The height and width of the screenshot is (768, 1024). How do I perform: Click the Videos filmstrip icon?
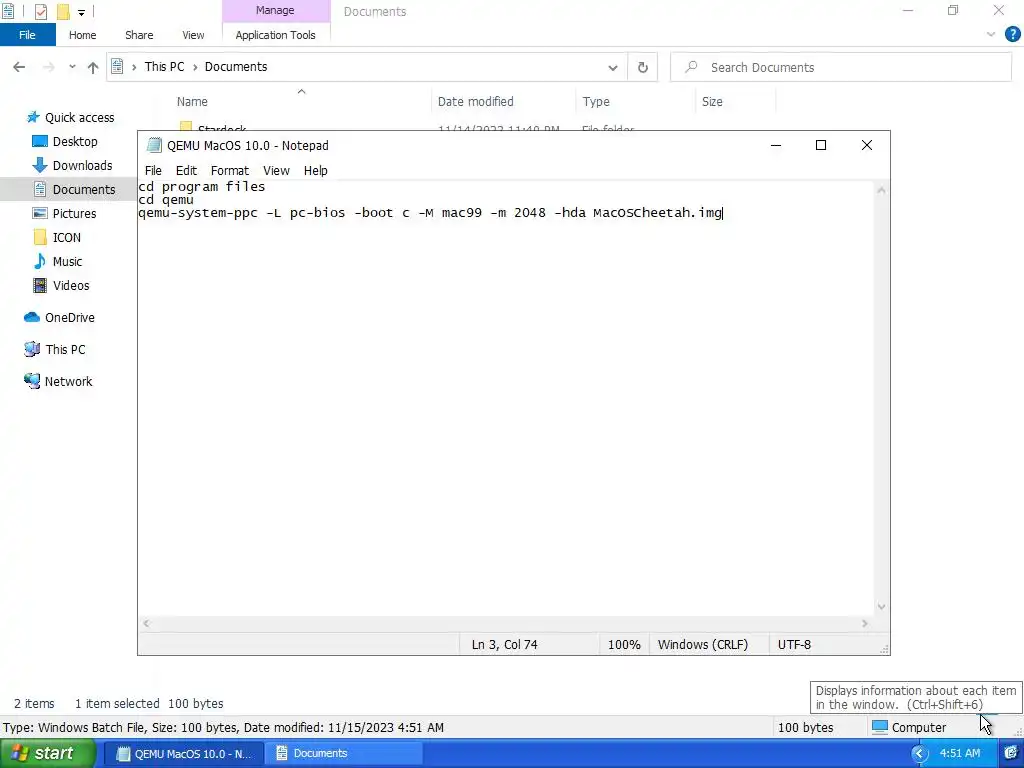[40, 285]
